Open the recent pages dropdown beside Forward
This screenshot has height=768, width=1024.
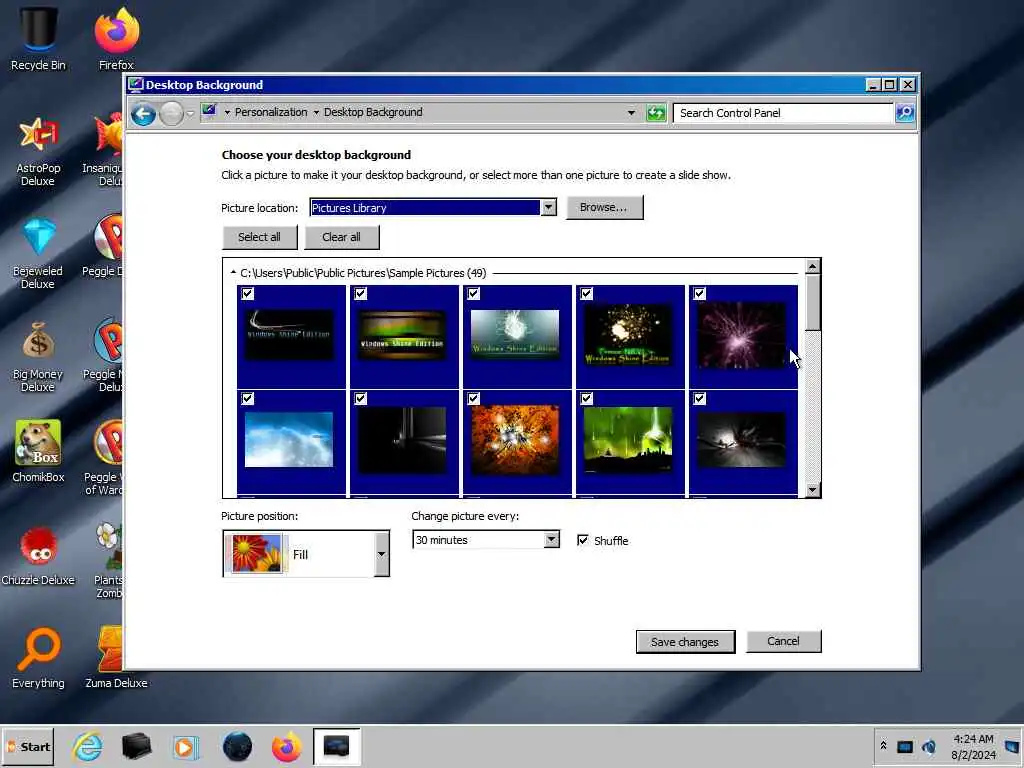(x=191, y=114)
